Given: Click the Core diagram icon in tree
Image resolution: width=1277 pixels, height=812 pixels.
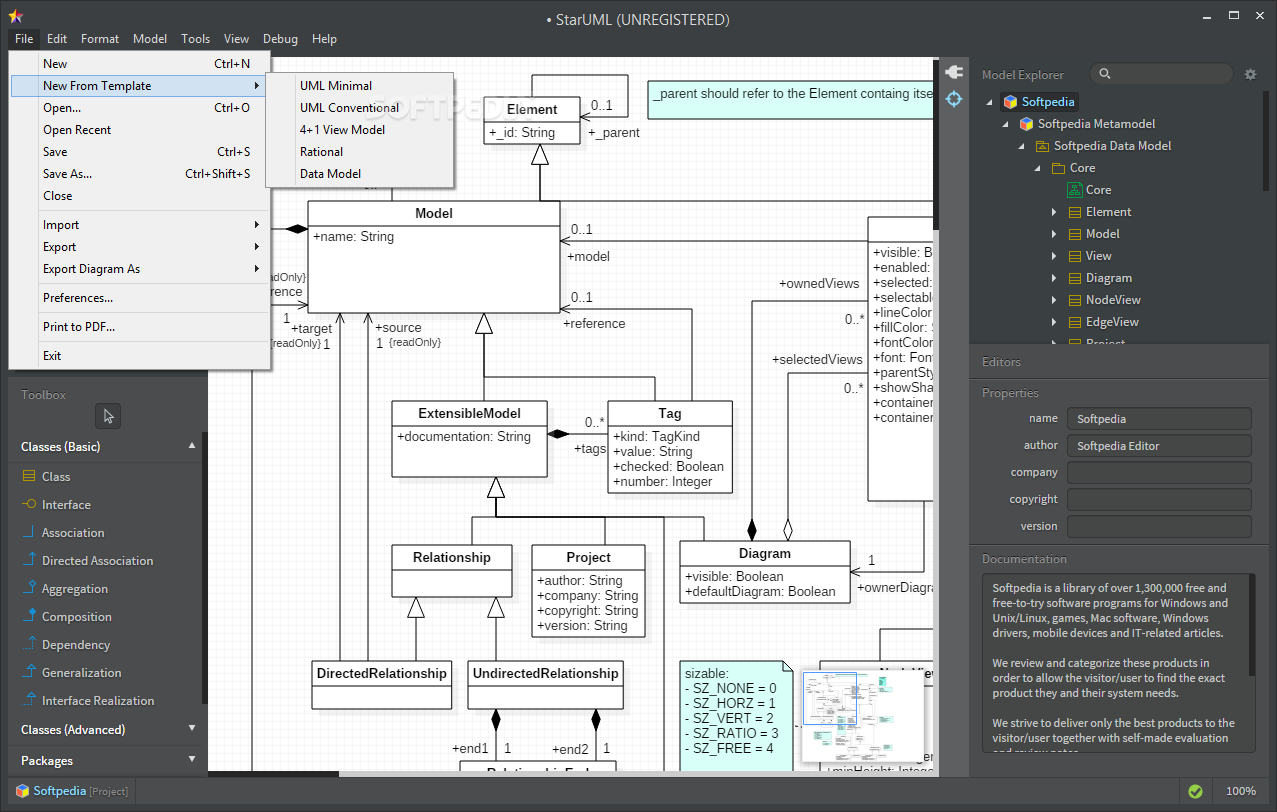Looking at the screenshot, I should pyautogui.click(x=1075, y=190).
